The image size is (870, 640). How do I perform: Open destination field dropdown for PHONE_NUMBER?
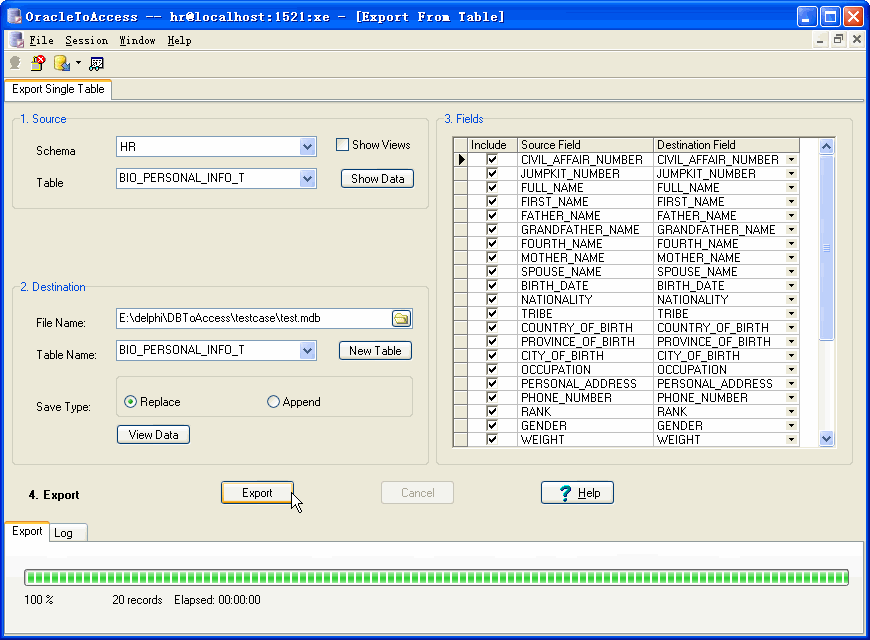click(792, 398)
